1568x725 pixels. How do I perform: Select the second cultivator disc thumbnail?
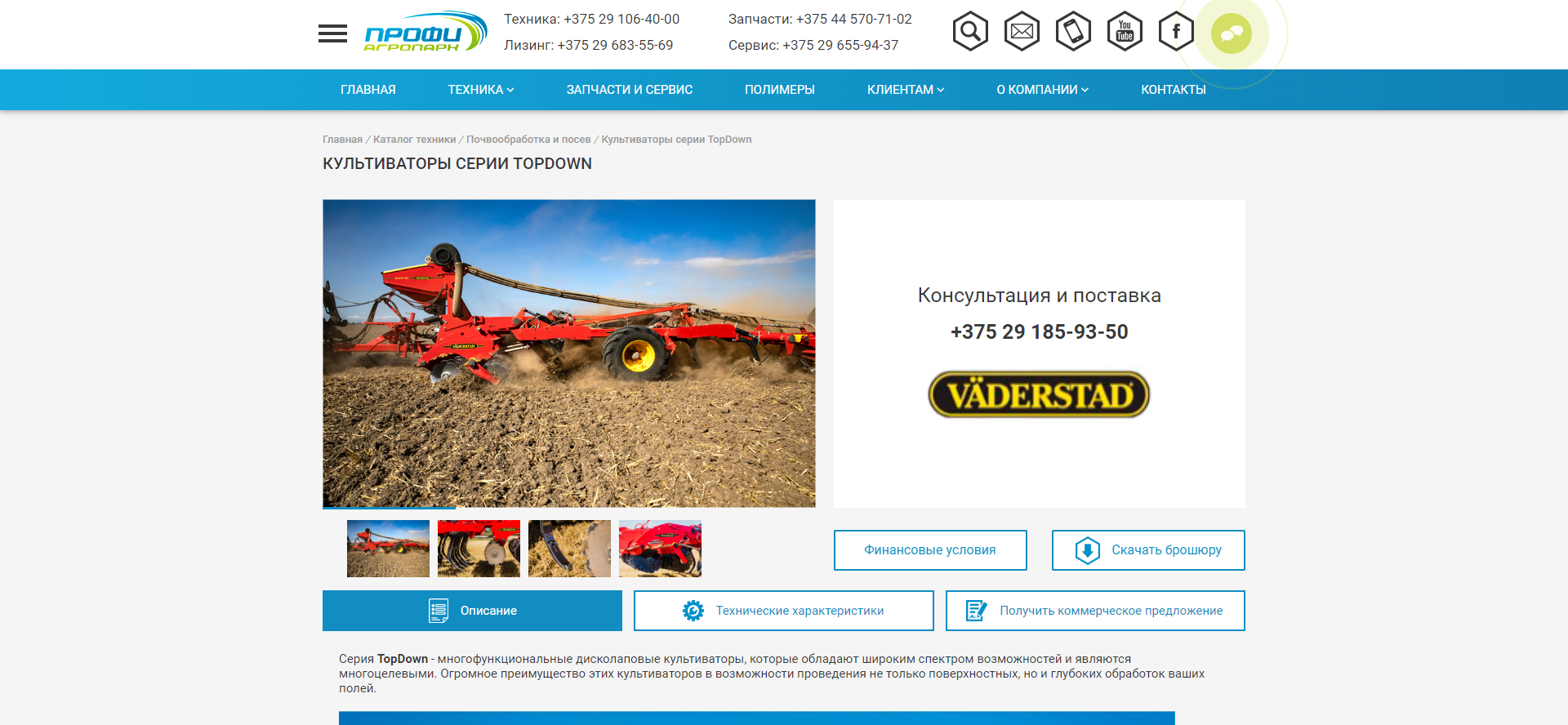(479, 549)
